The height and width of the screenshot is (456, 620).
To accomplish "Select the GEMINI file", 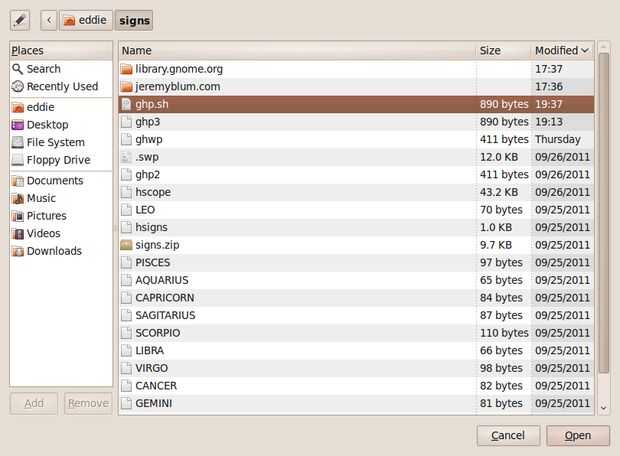I will (356, 403).
